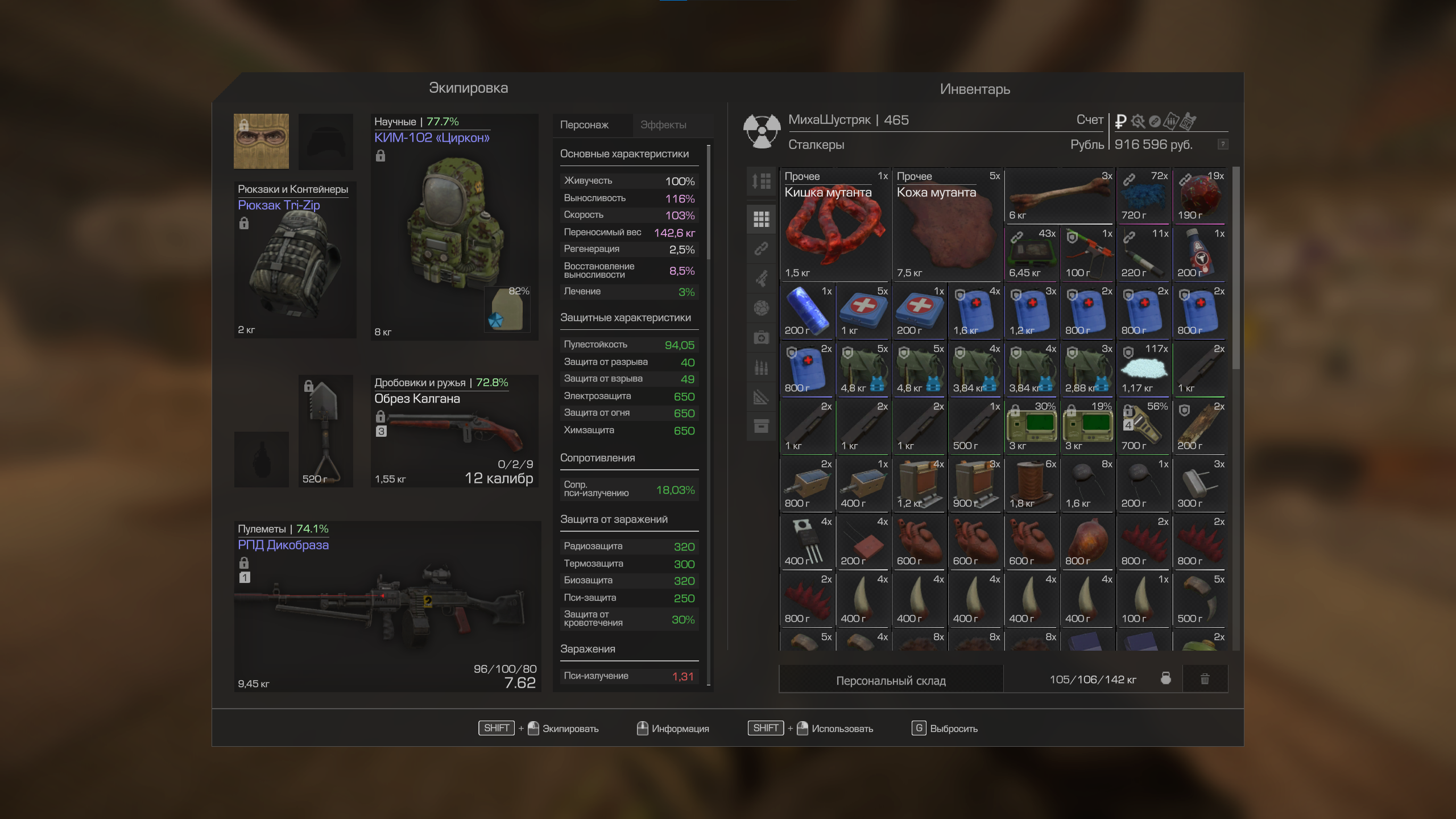Click the balaclava face slot
The width and height of the screenshot is (1456, 819).
(261, 141)
